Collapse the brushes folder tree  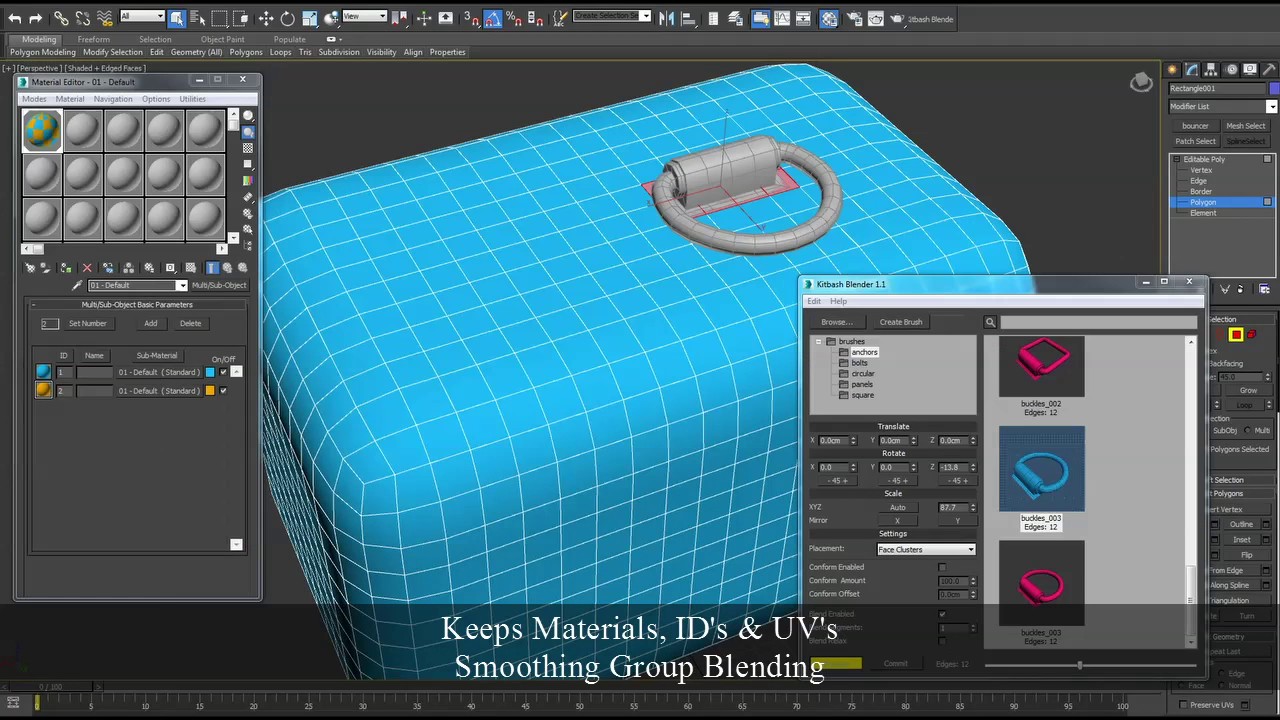pyautogui.click(x=819, y=342)
